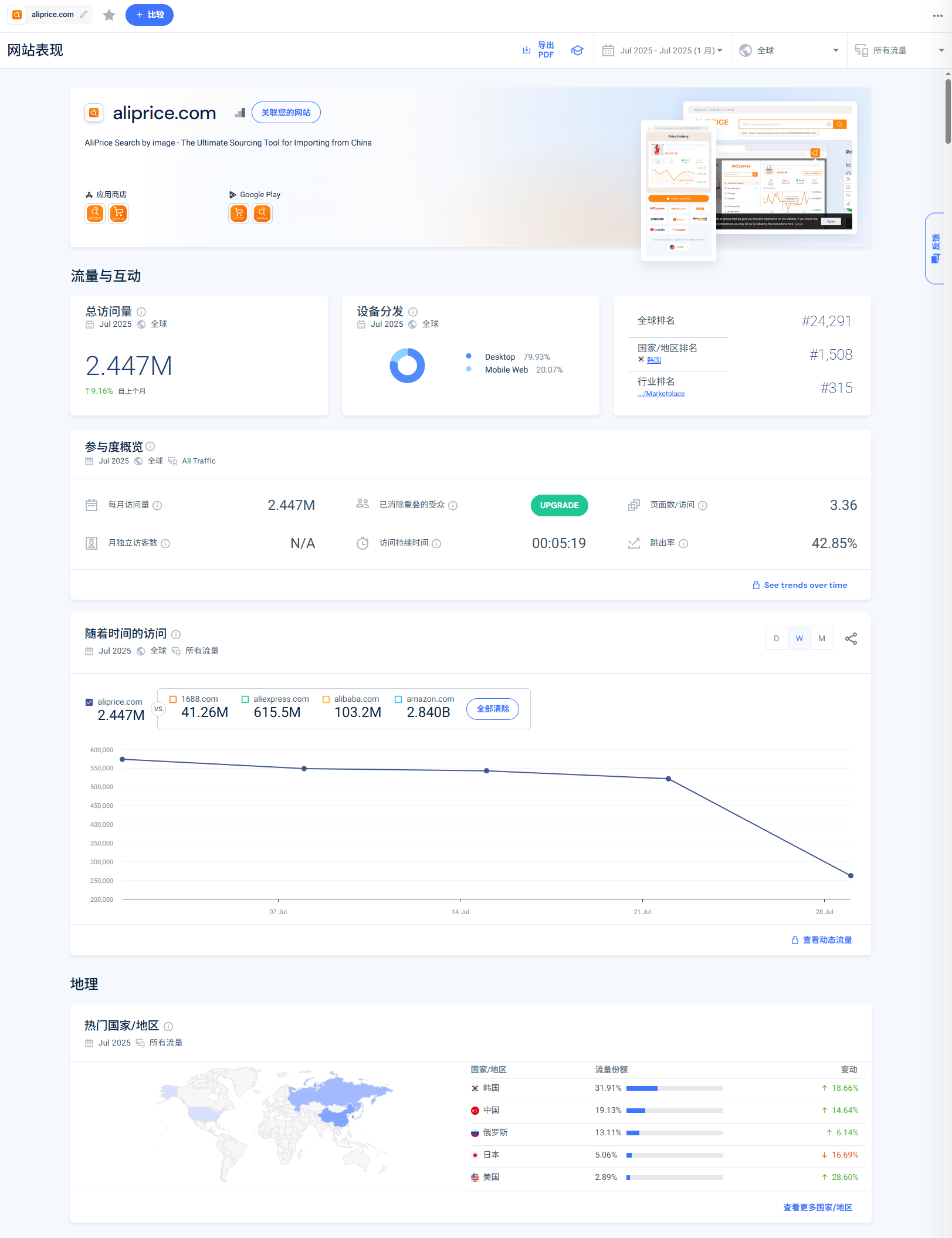Star aliprice.com as a favorite
952x1238 pixels.
[109, 15]
